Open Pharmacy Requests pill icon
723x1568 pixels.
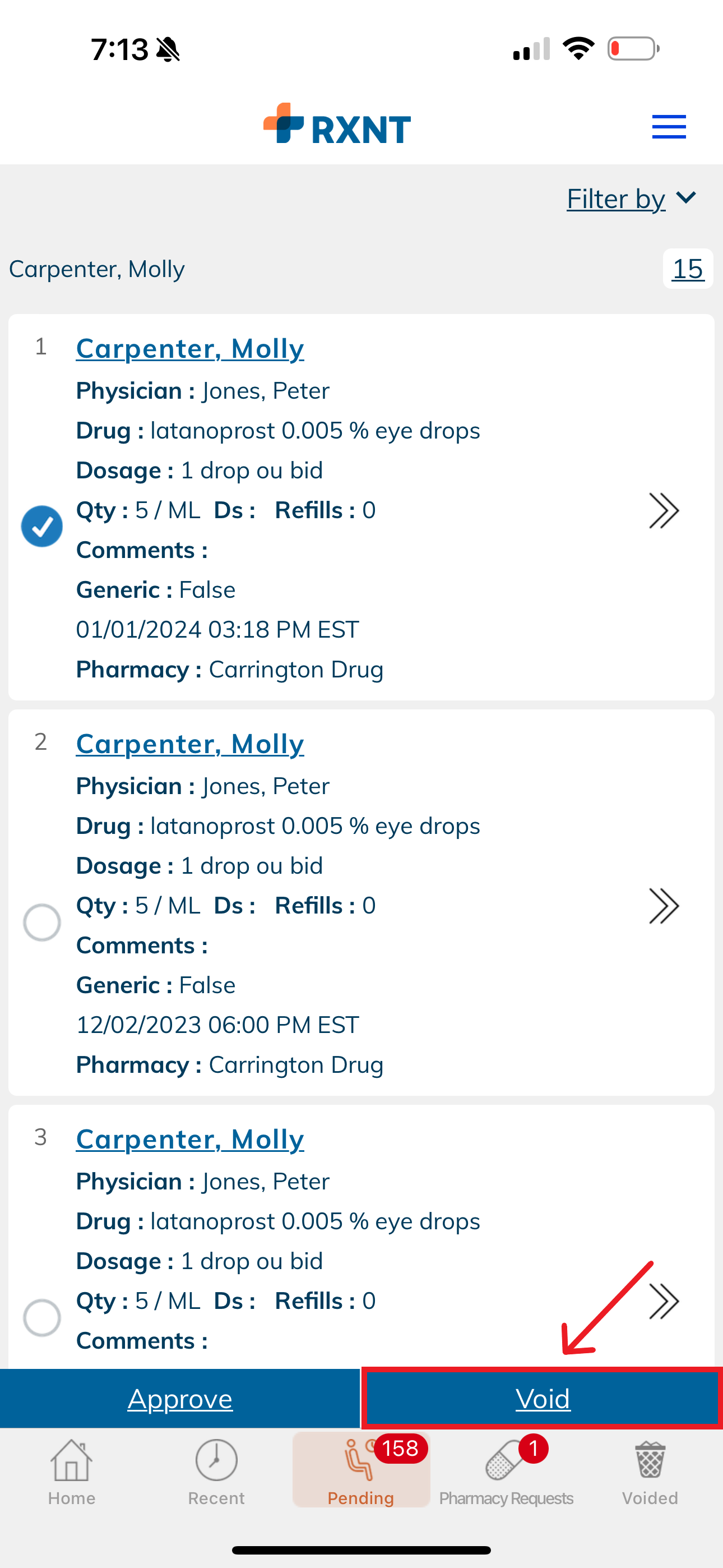tap(506, 1460)
